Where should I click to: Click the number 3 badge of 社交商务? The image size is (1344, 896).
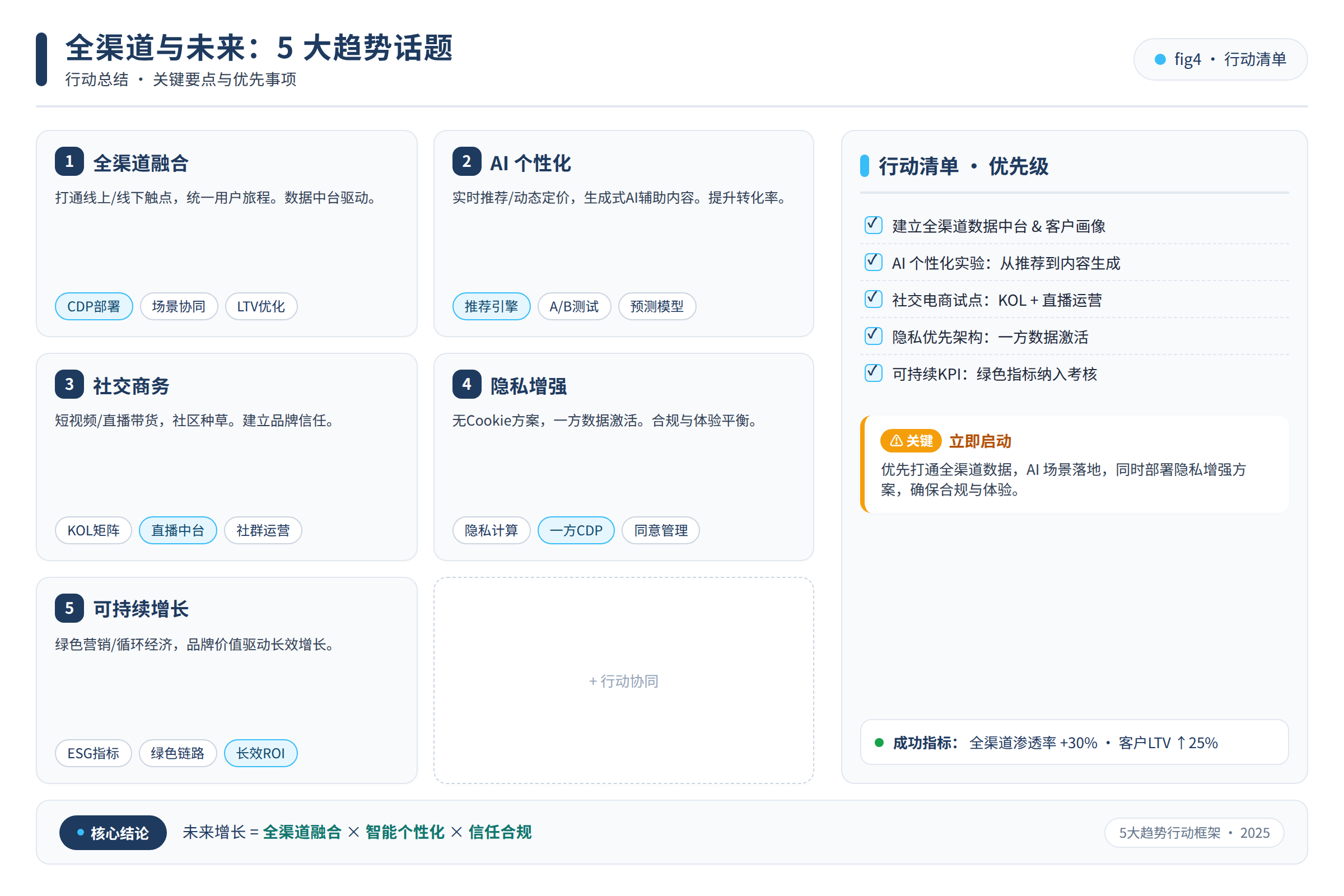click(69, 384)
